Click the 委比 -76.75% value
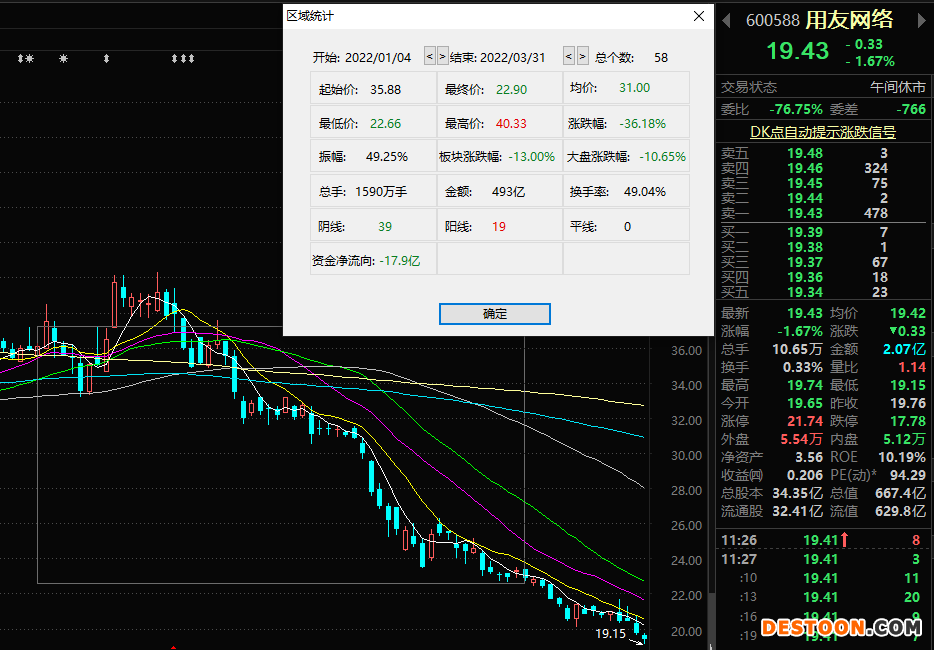The width and height of the screenshot is (934, 650). [x=795, y=110]
